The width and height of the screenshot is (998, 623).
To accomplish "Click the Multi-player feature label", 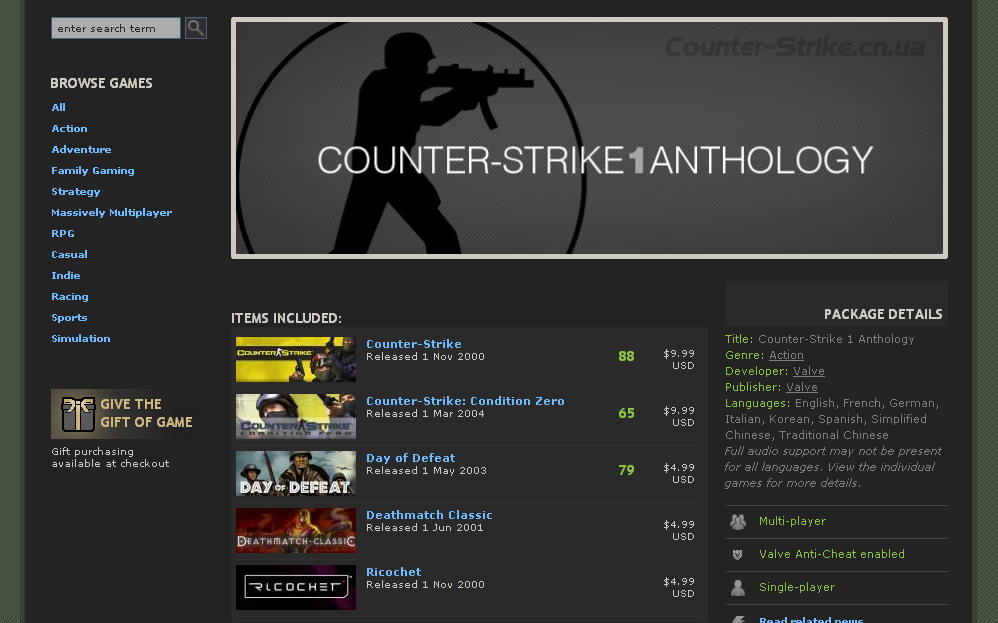I will pos(792,521).
